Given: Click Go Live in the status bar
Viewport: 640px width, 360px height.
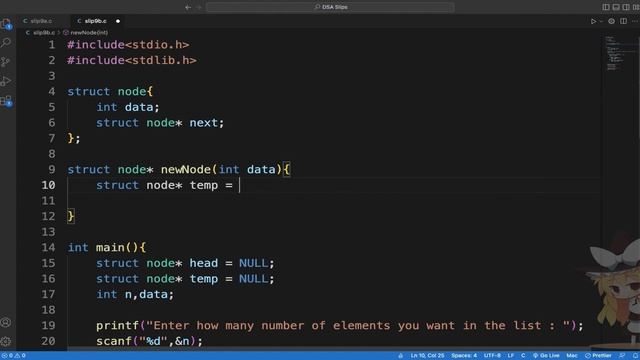Looking at the screenshot, I should coord(546,356).
